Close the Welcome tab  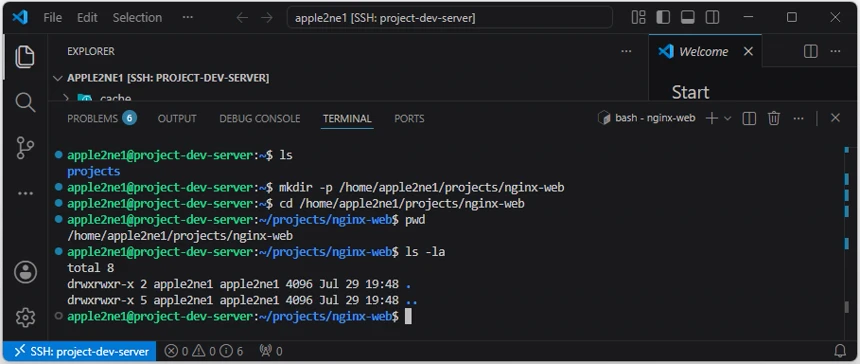point(748,52)
